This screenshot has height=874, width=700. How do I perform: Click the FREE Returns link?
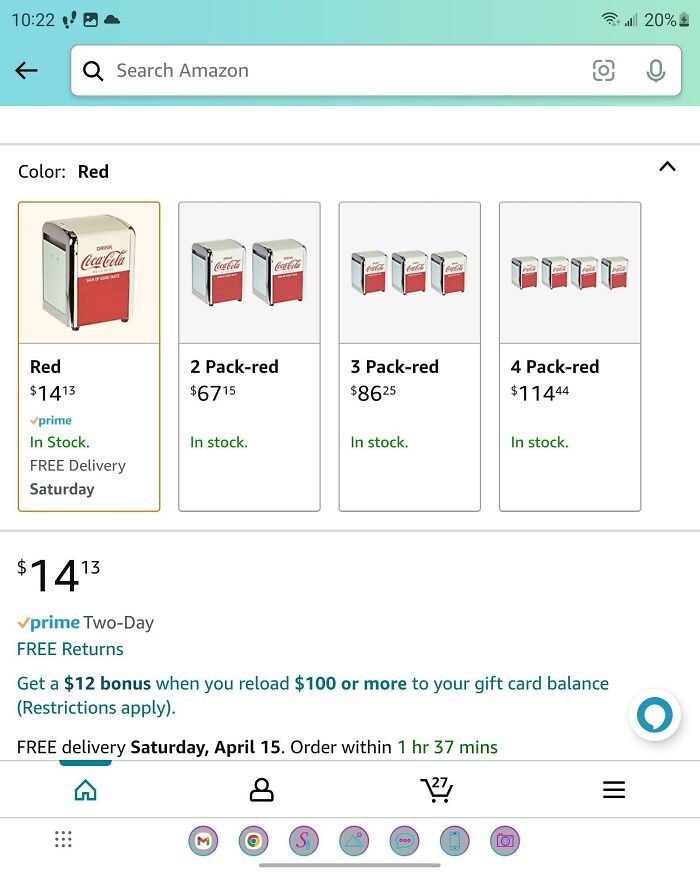pyautogui.click(x=70, y=649)
